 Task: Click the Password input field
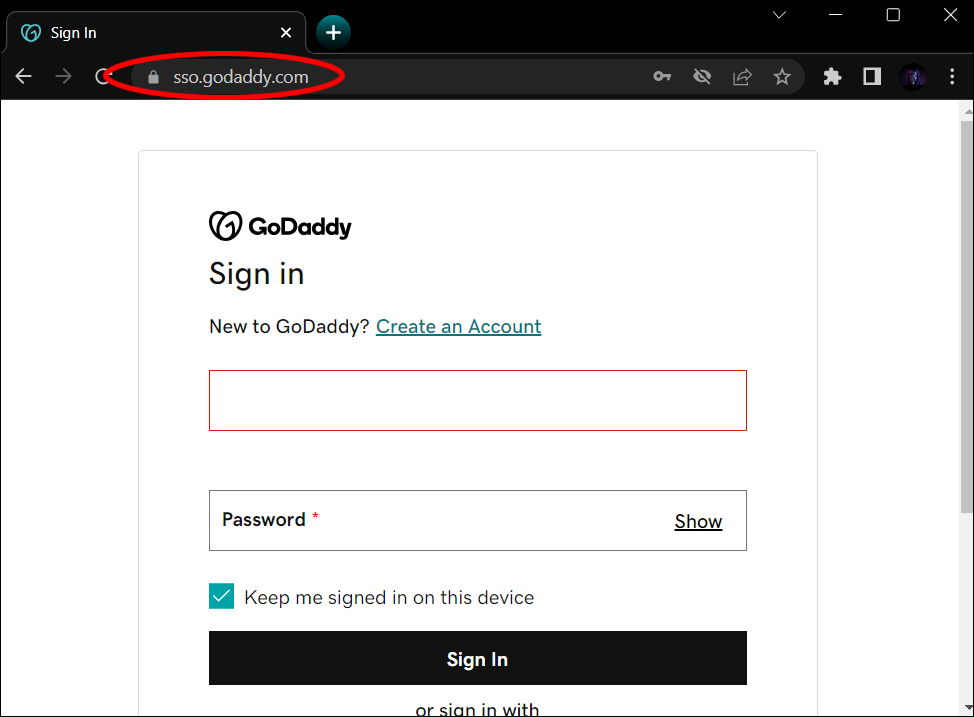[478, 521]
